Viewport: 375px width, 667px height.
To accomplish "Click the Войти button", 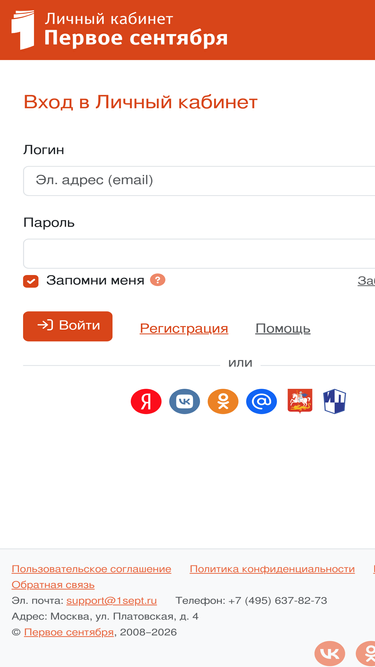I will 68,326.
